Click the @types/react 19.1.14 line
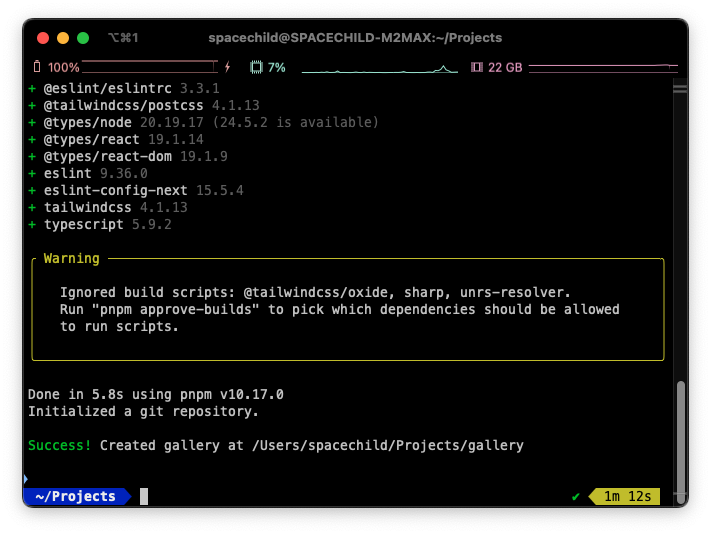 (116, 139)
